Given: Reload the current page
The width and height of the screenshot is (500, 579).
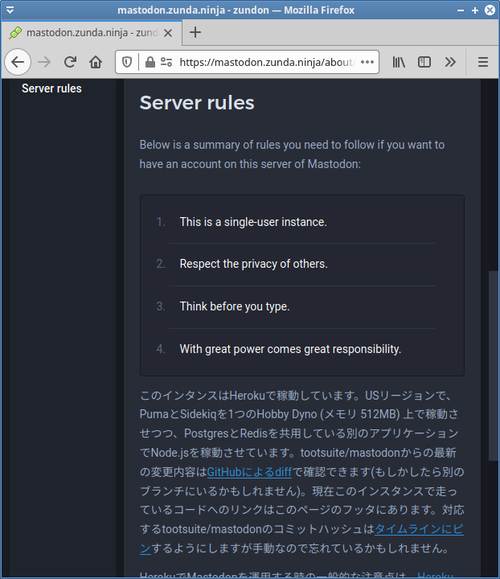Looking at the screenshot, I should [70, 62].
